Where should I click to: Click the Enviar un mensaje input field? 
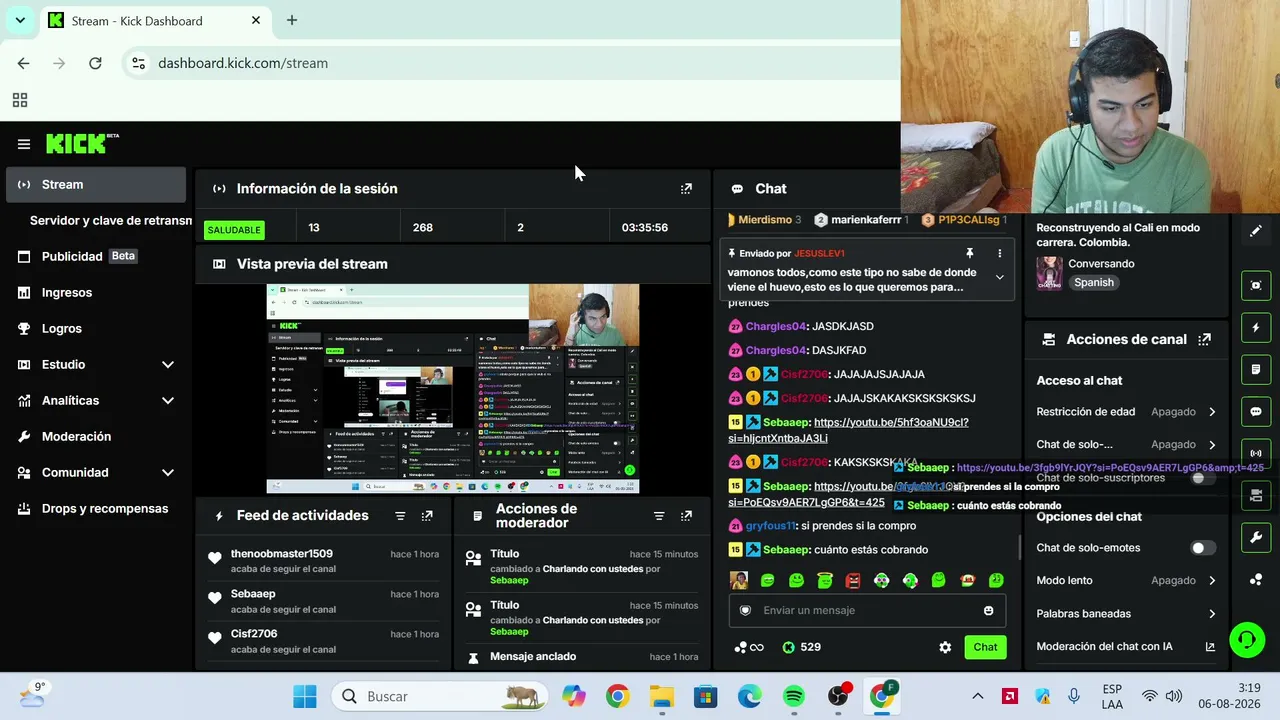pos(866,611)
